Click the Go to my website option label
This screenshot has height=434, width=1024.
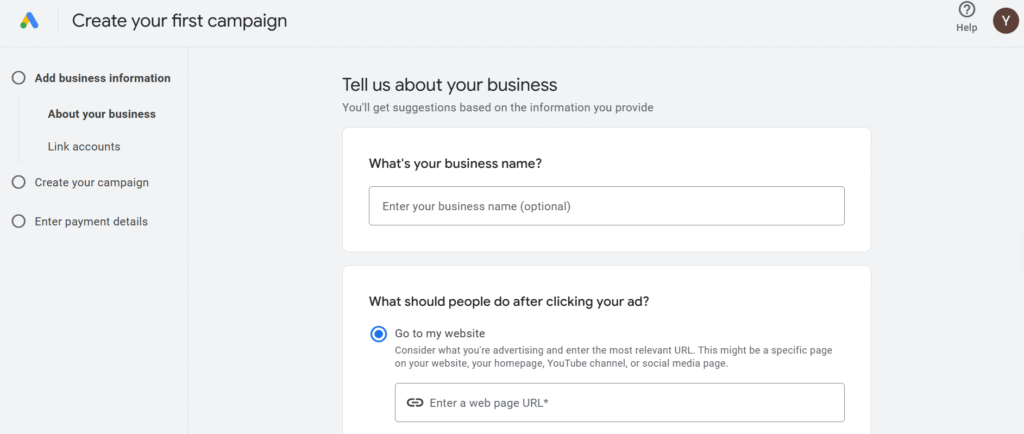440,333
